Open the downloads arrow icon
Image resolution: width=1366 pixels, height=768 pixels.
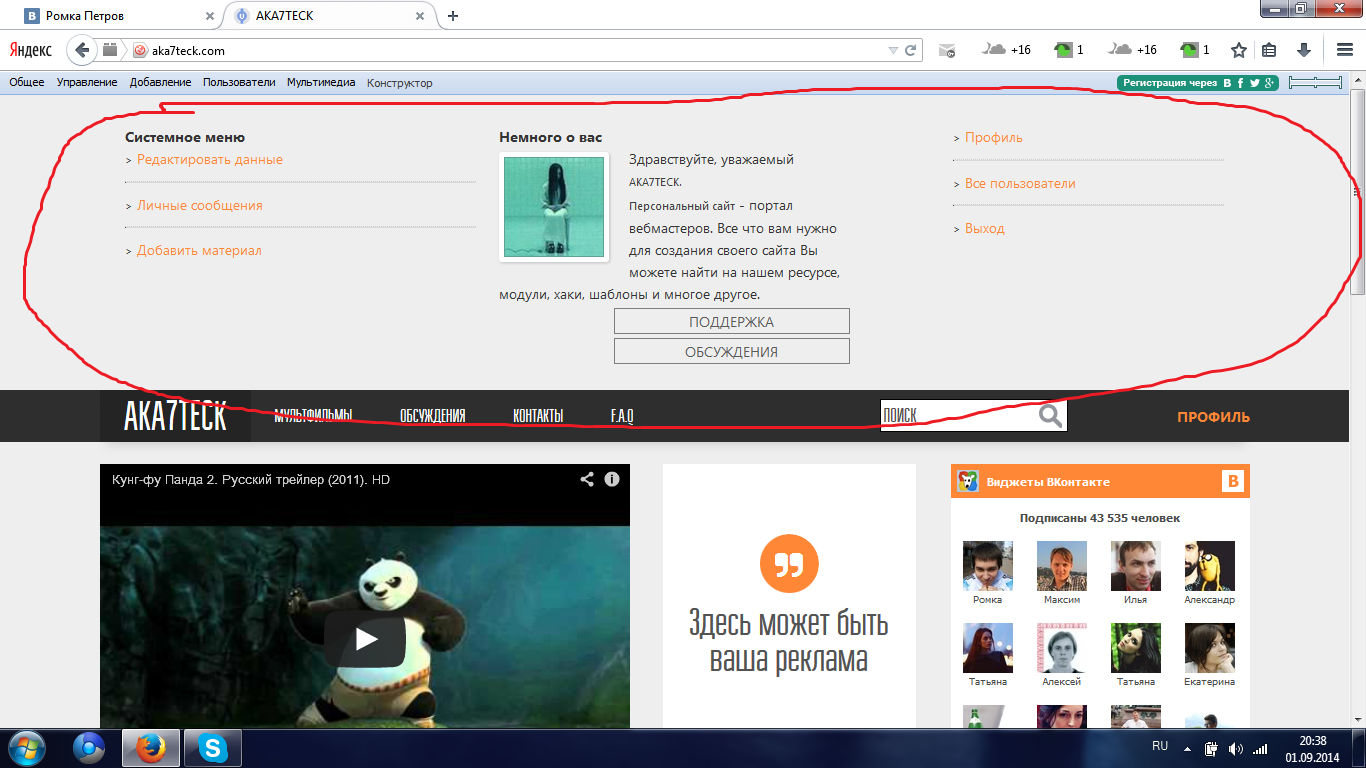(x=1303, y=50)
